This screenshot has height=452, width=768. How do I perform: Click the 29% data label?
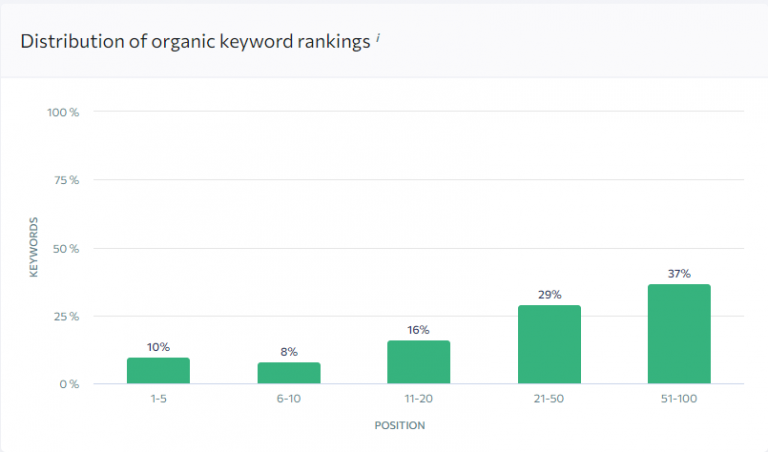click(x=549, y=295)
